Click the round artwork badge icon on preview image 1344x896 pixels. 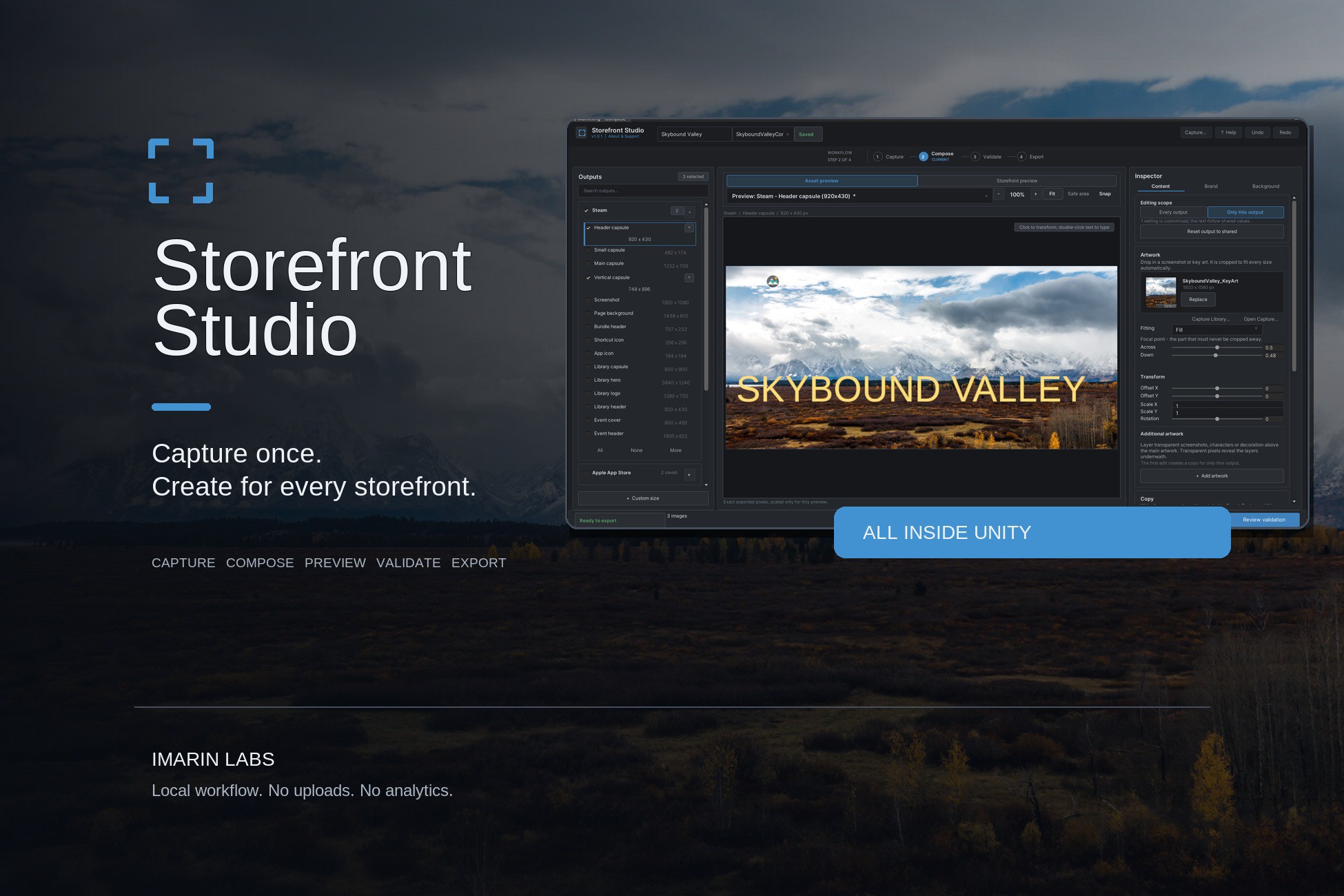(x=773, y=281)
